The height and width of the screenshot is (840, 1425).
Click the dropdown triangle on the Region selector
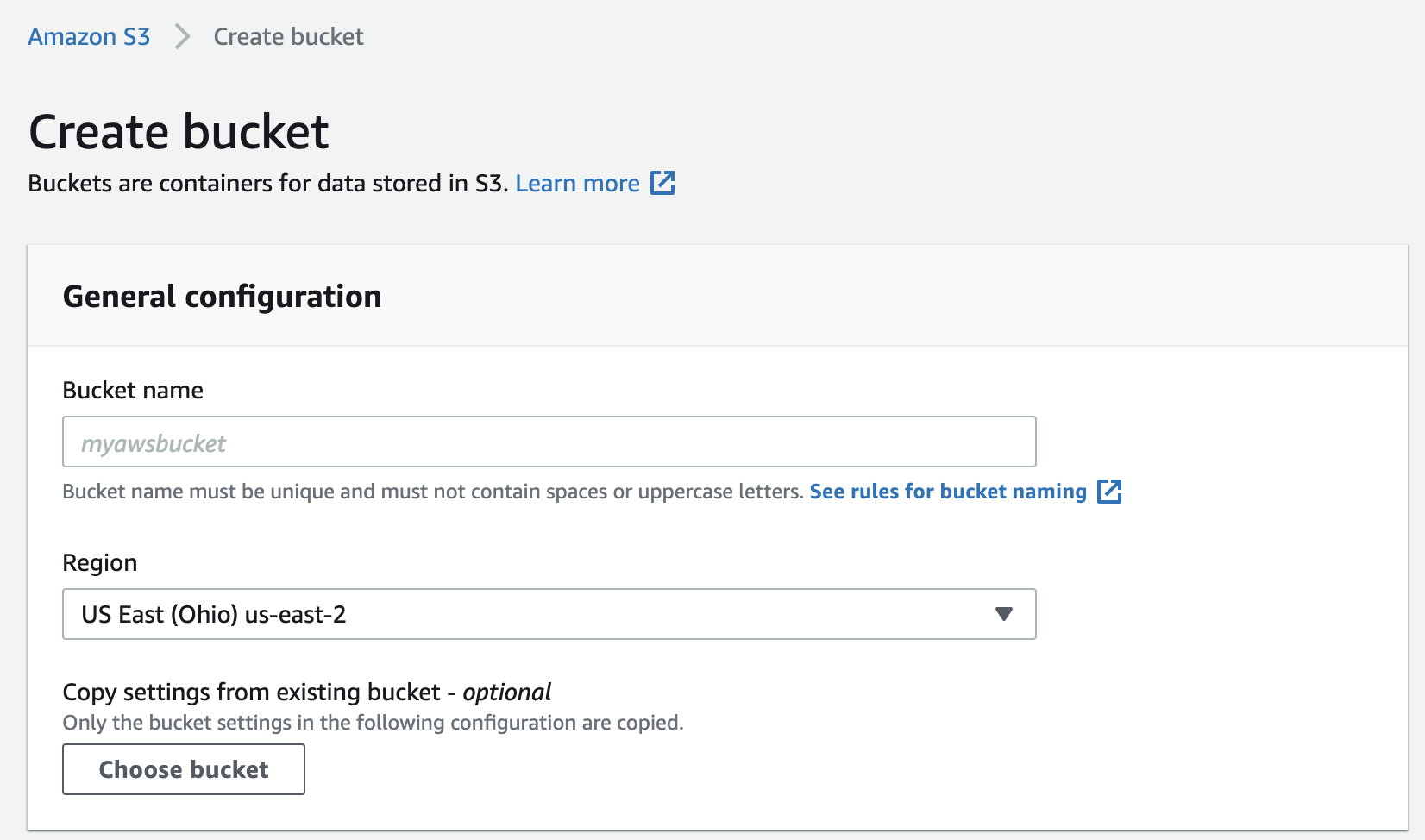pyautogui.click(x=1003, y=614)
